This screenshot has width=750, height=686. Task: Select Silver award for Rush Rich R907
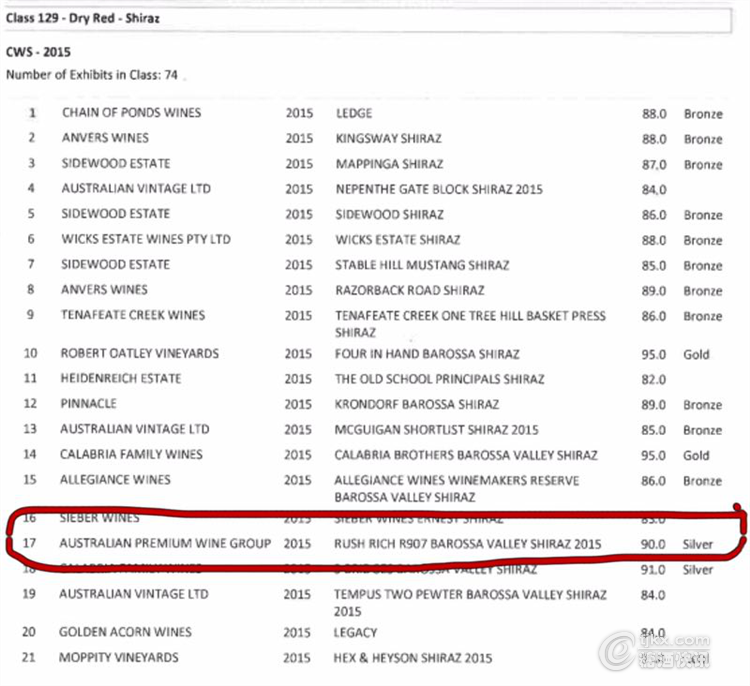tap(697, 544)
